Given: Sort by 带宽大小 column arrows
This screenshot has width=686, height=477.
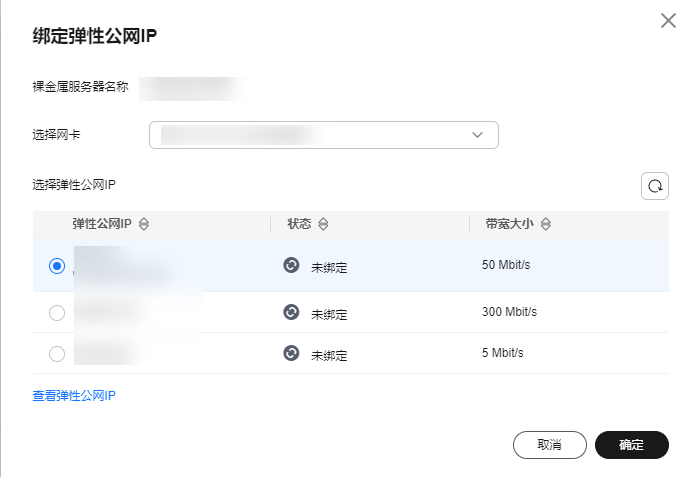Looking at the screenshot, I should click(545, 224).
